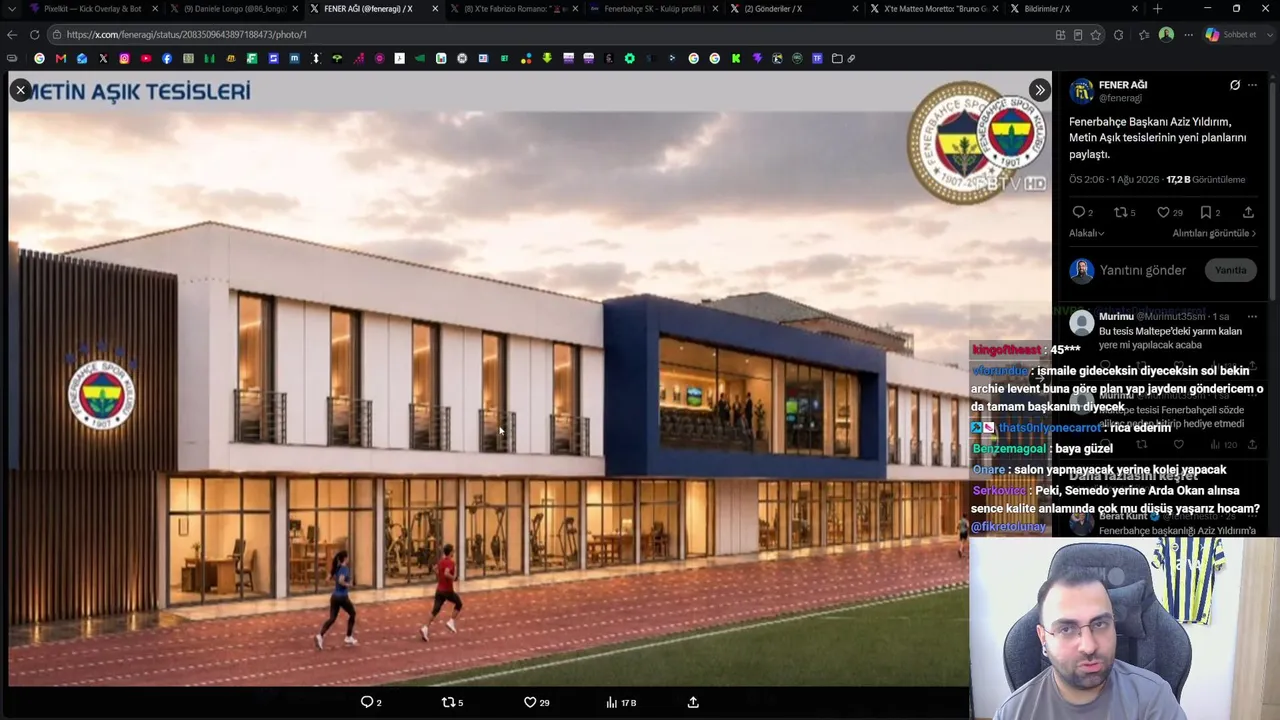Image resolution: width=1280 pixels, height=720 pixels.
Task: Switch to the Fabrizio Romano tab
Action: [x=513, y=9]
